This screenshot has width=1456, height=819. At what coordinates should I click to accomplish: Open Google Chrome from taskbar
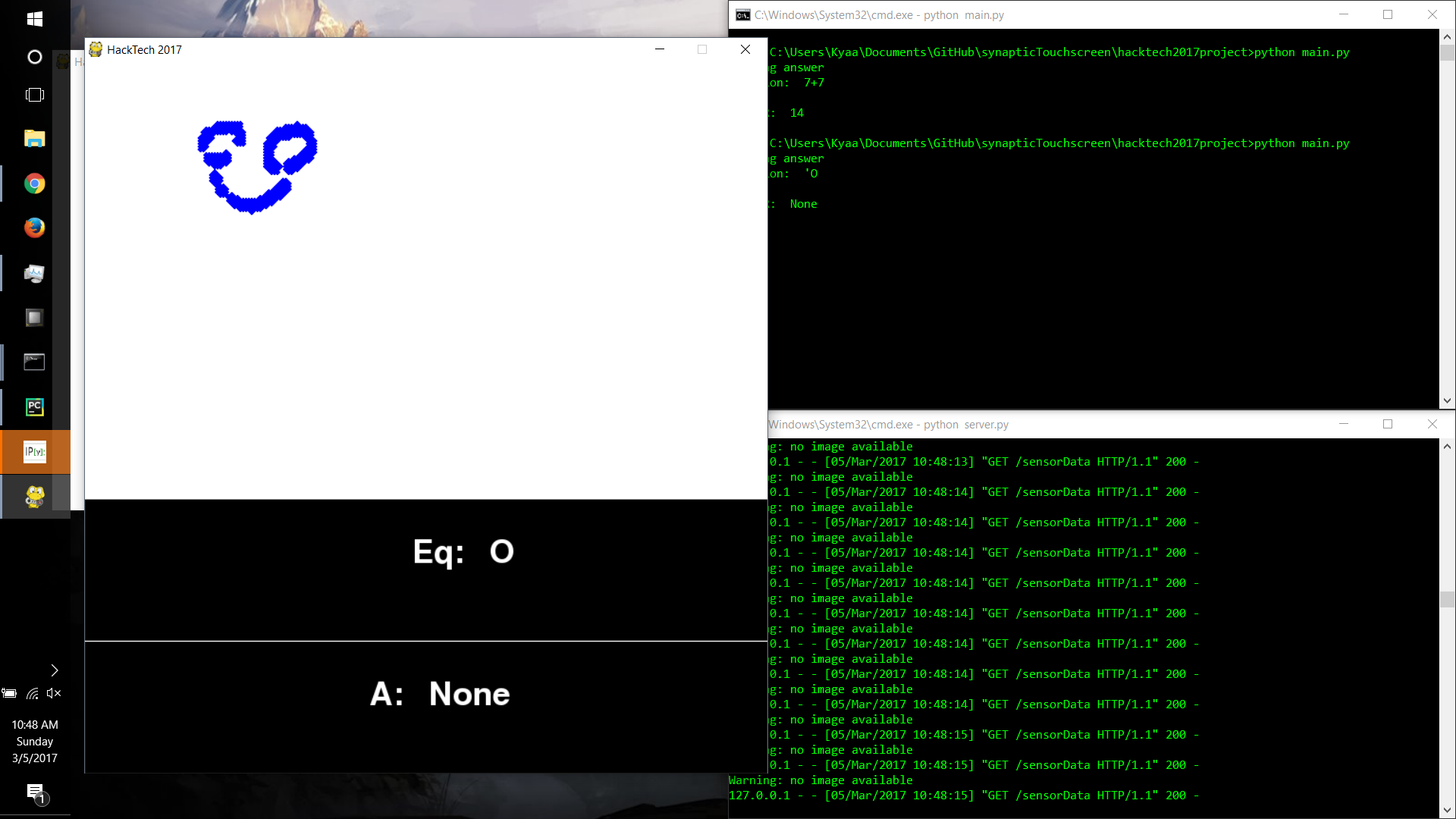click(35, 184)
